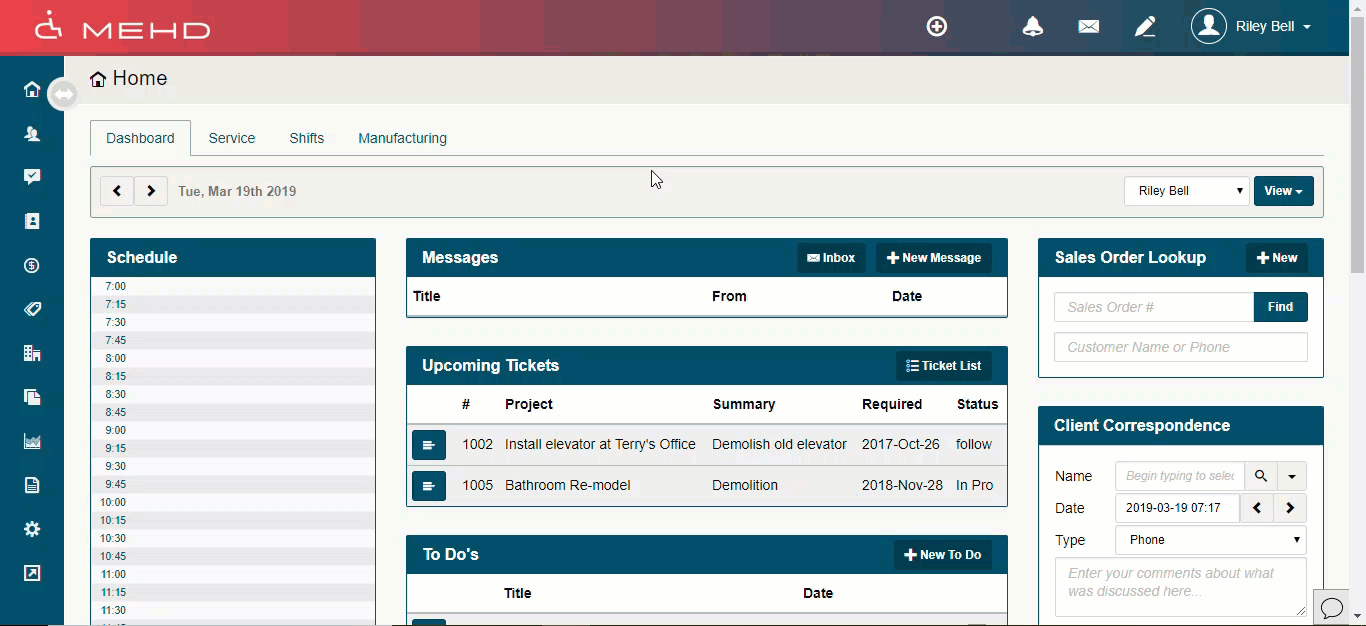Open the price tag icon in sidebar
This screenshot has height=626, width=1366.
point(32,309)
